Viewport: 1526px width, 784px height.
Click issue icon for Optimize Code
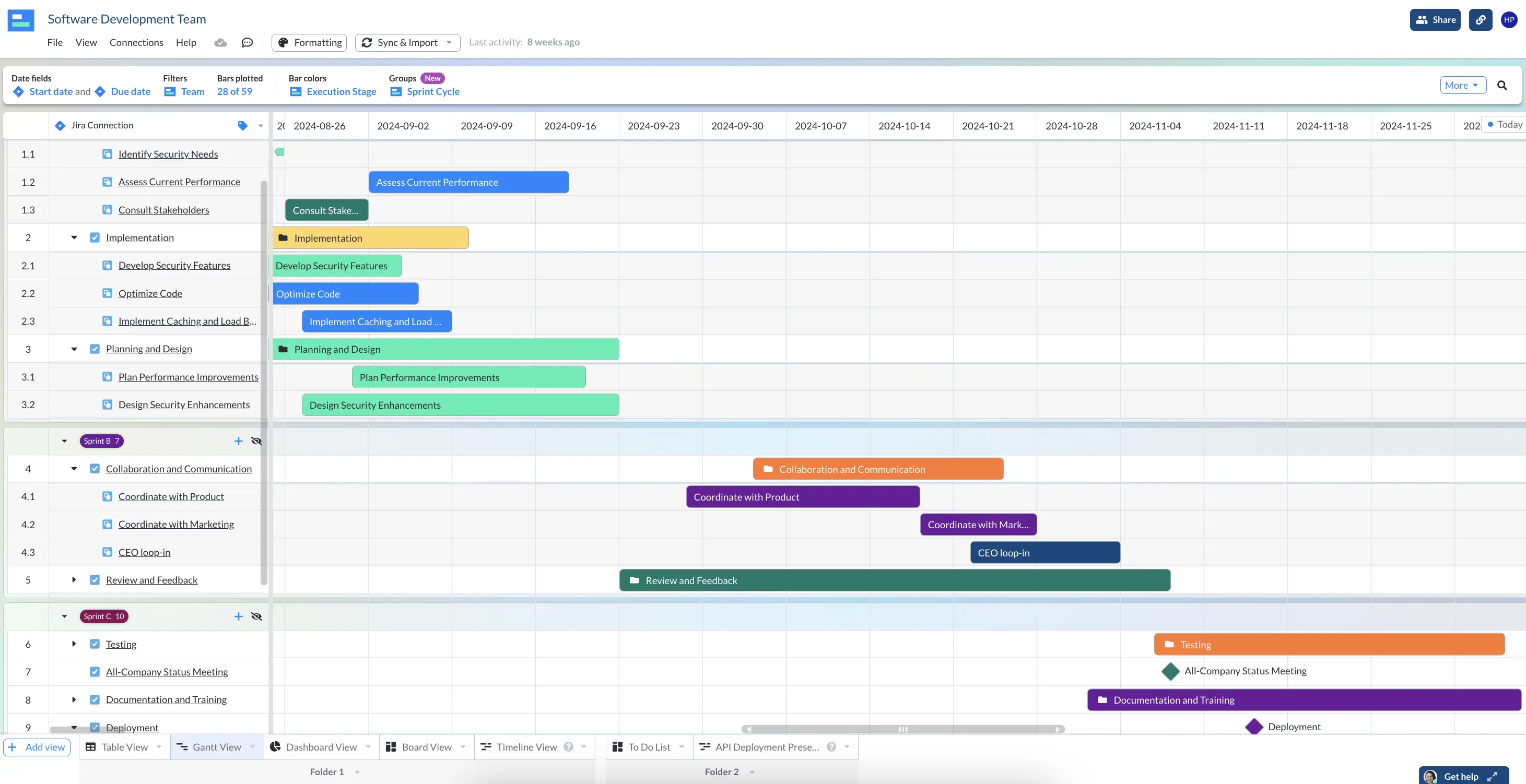(107, 293)
